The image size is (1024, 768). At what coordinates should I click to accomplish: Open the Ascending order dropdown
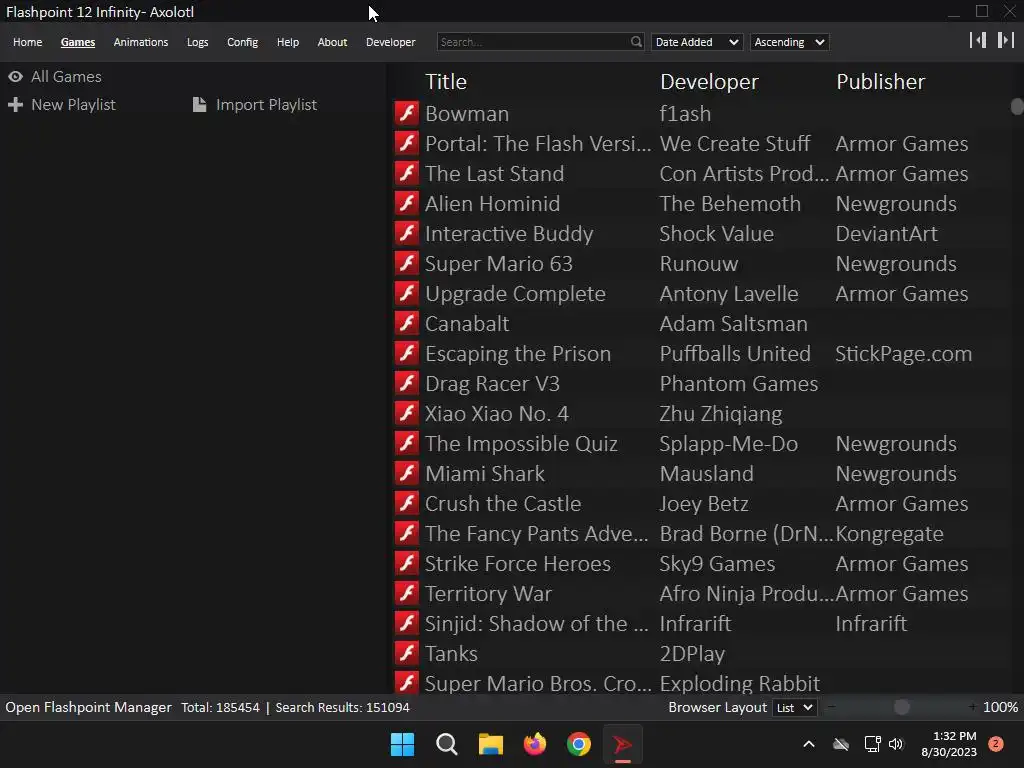[790, 42]
